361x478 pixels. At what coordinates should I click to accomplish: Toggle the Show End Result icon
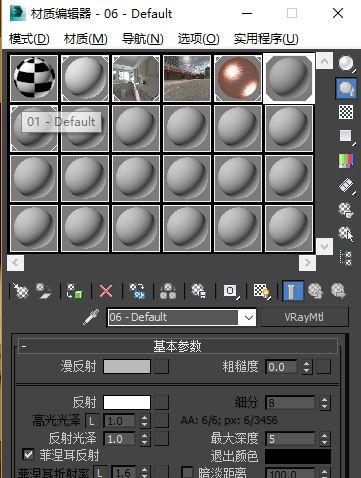(293, 291)
